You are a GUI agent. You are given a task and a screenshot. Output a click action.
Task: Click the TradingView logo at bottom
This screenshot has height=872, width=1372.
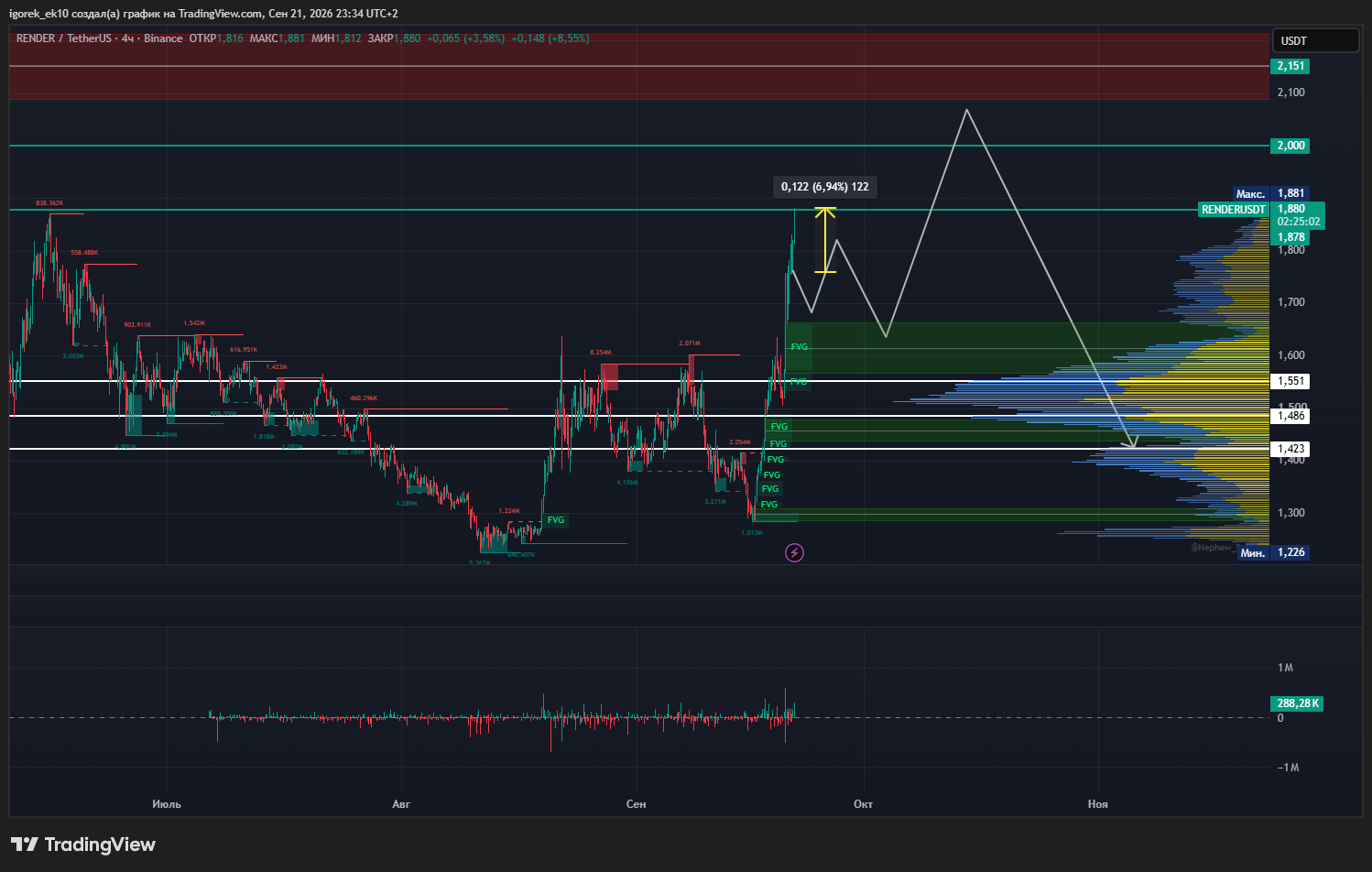pyautogui.click(x=83, y=845)
